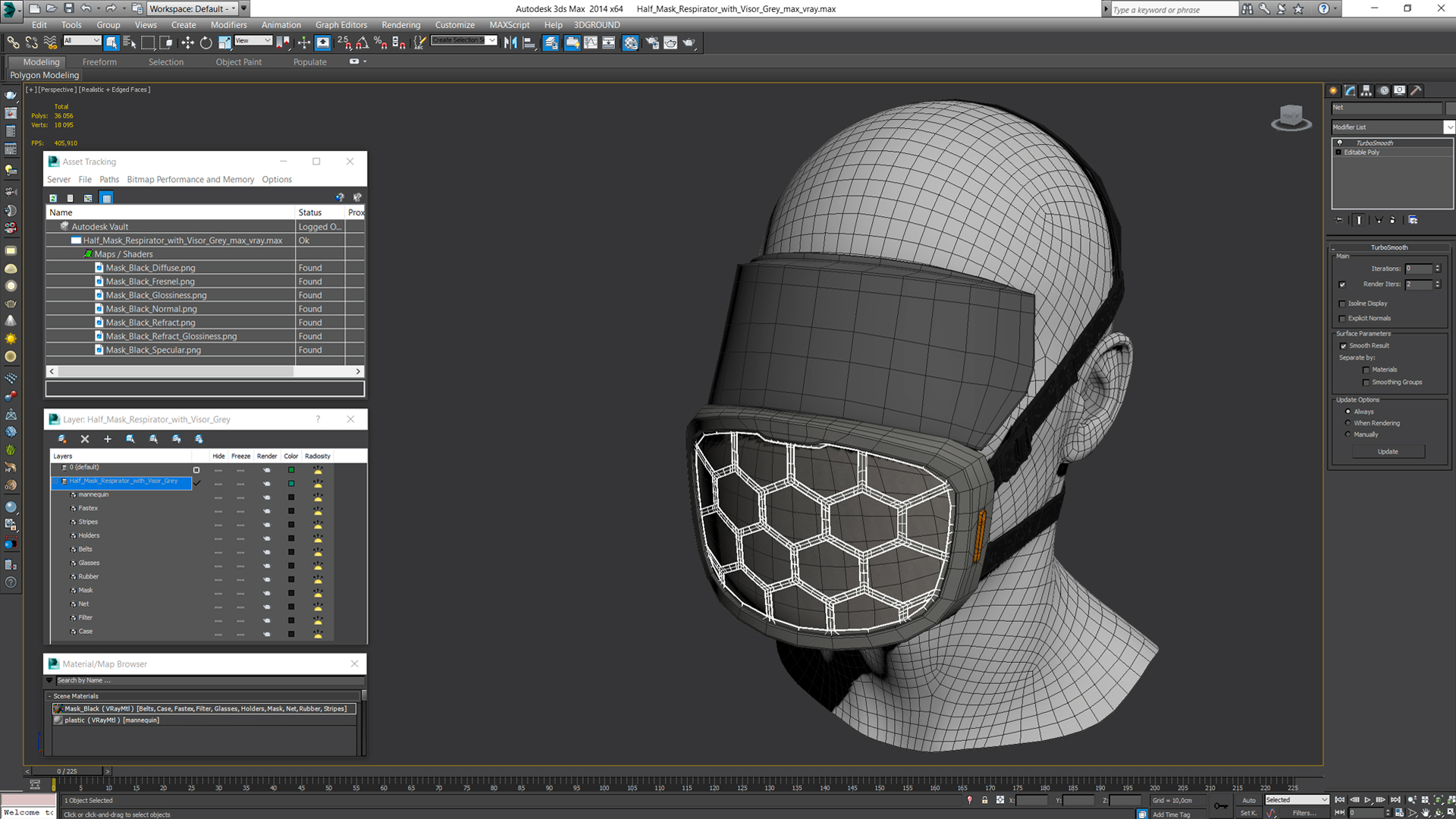Click the Net layer color swatch
1456x819 pixels.
coord(290,605)
